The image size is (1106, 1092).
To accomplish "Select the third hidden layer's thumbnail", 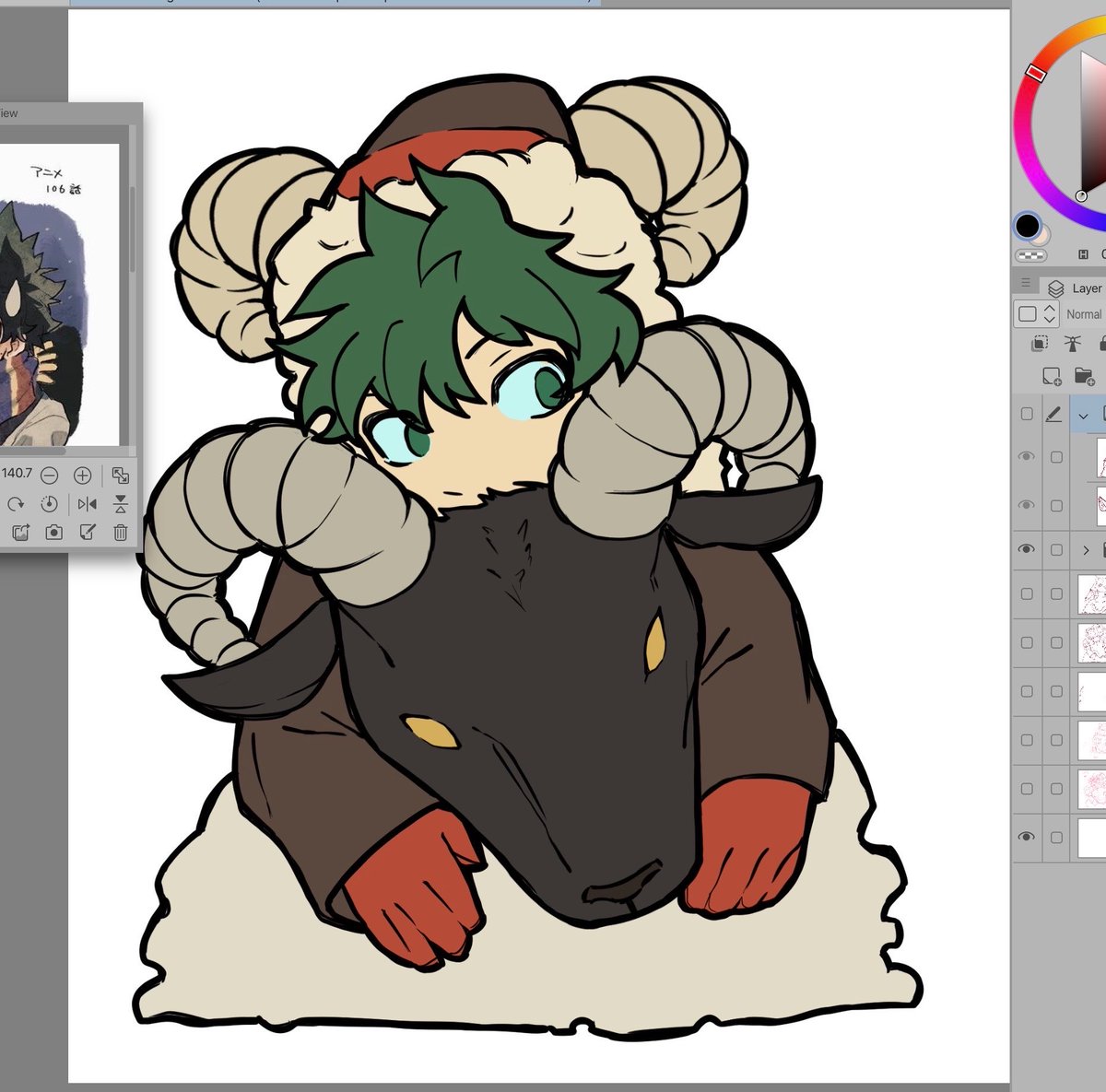I will tap(1092, 691).
